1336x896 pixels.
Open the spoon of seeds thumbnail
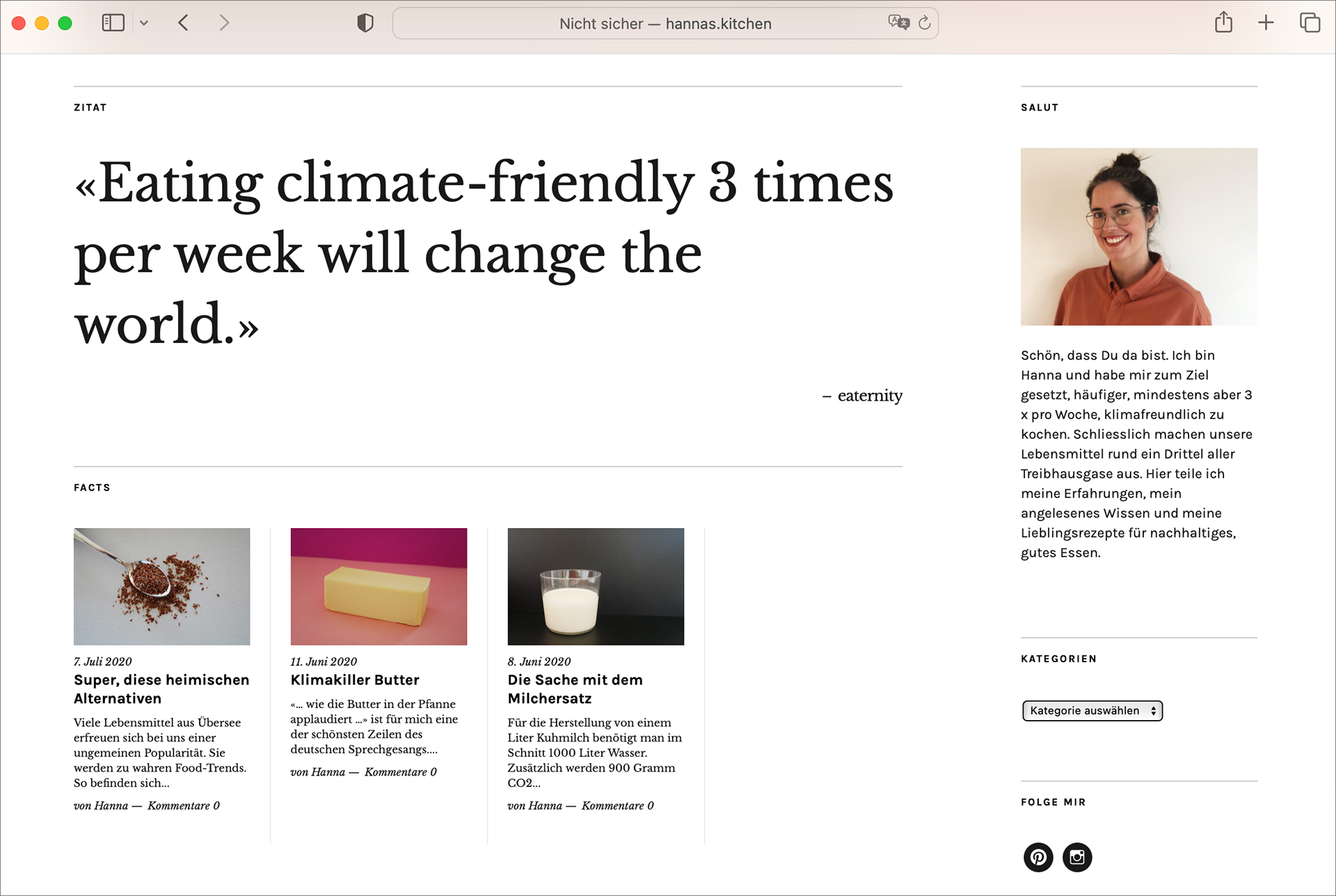point(161,586)
